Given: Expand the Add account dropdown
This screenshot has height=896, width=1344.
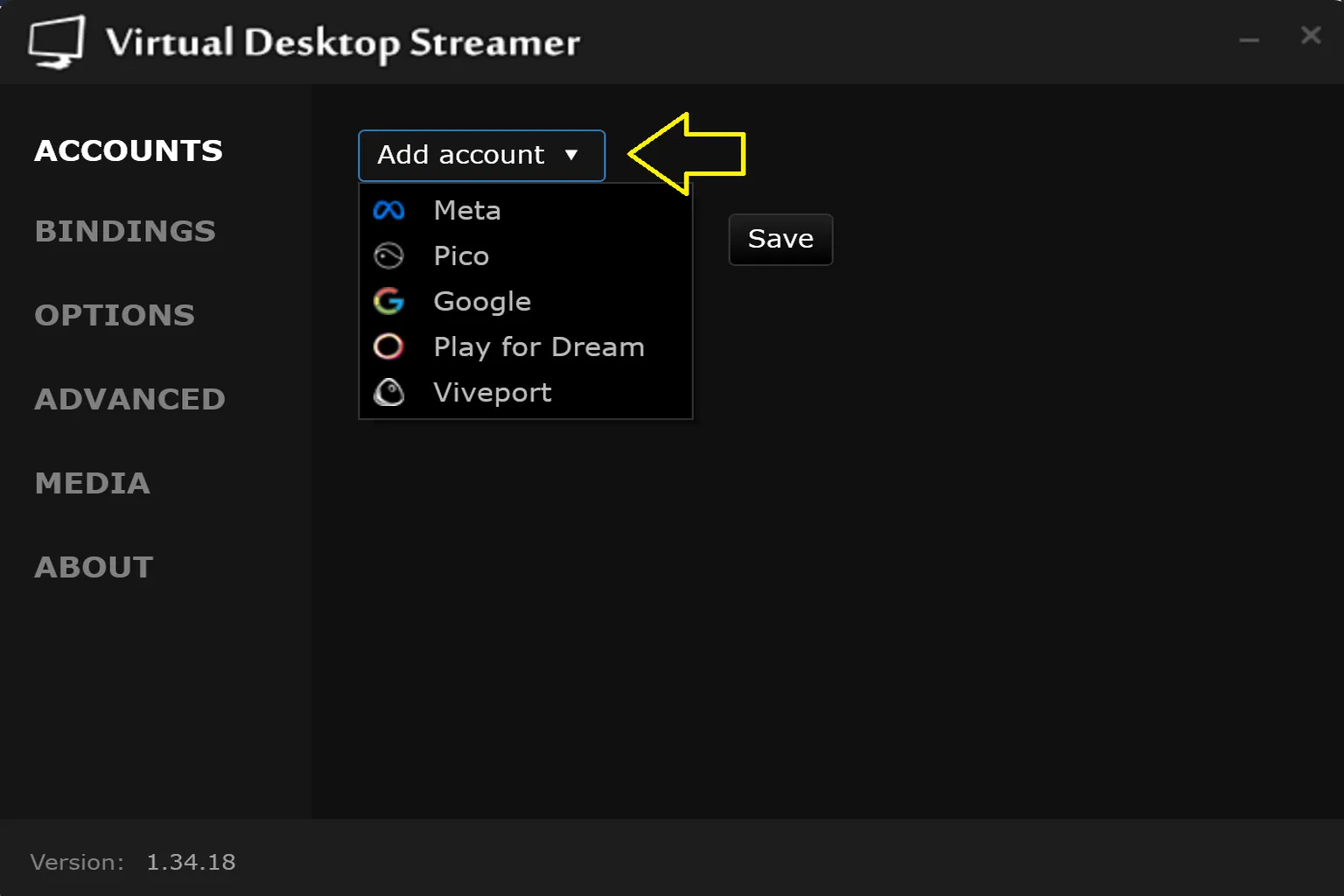Looking at the screenshot, I should click(482, 156).
